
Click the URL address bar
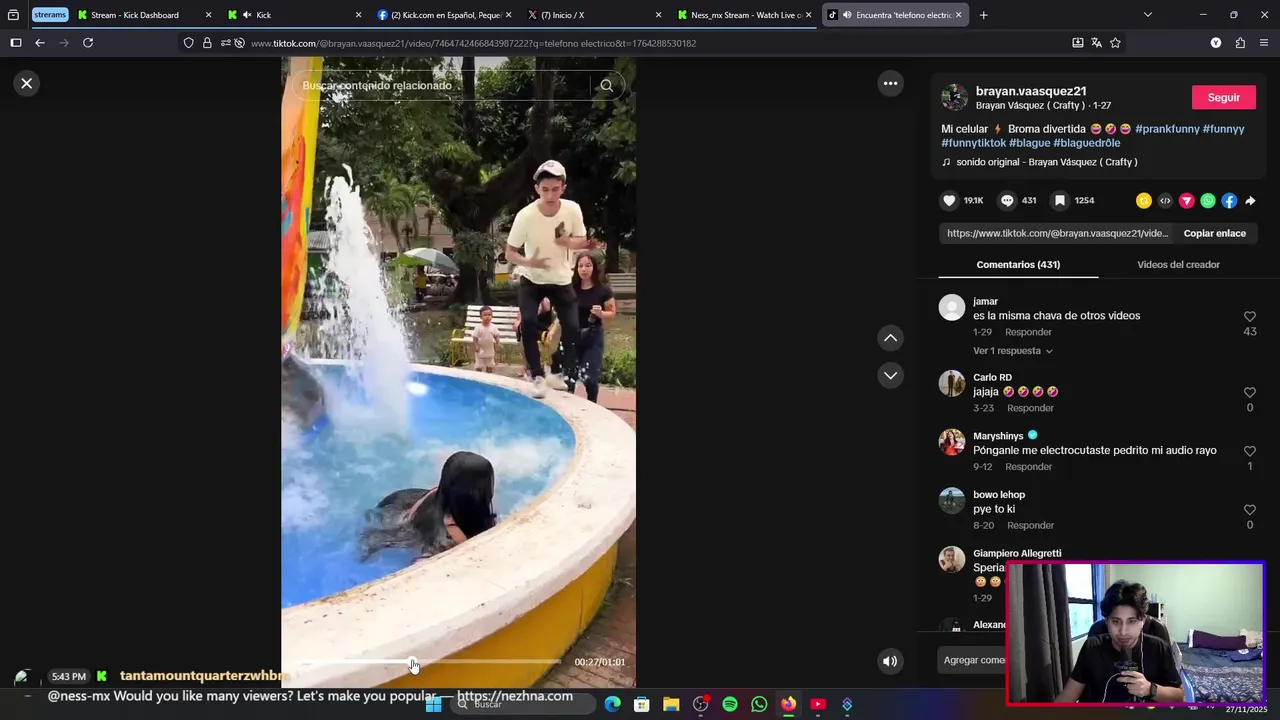(x=650, y=43)
